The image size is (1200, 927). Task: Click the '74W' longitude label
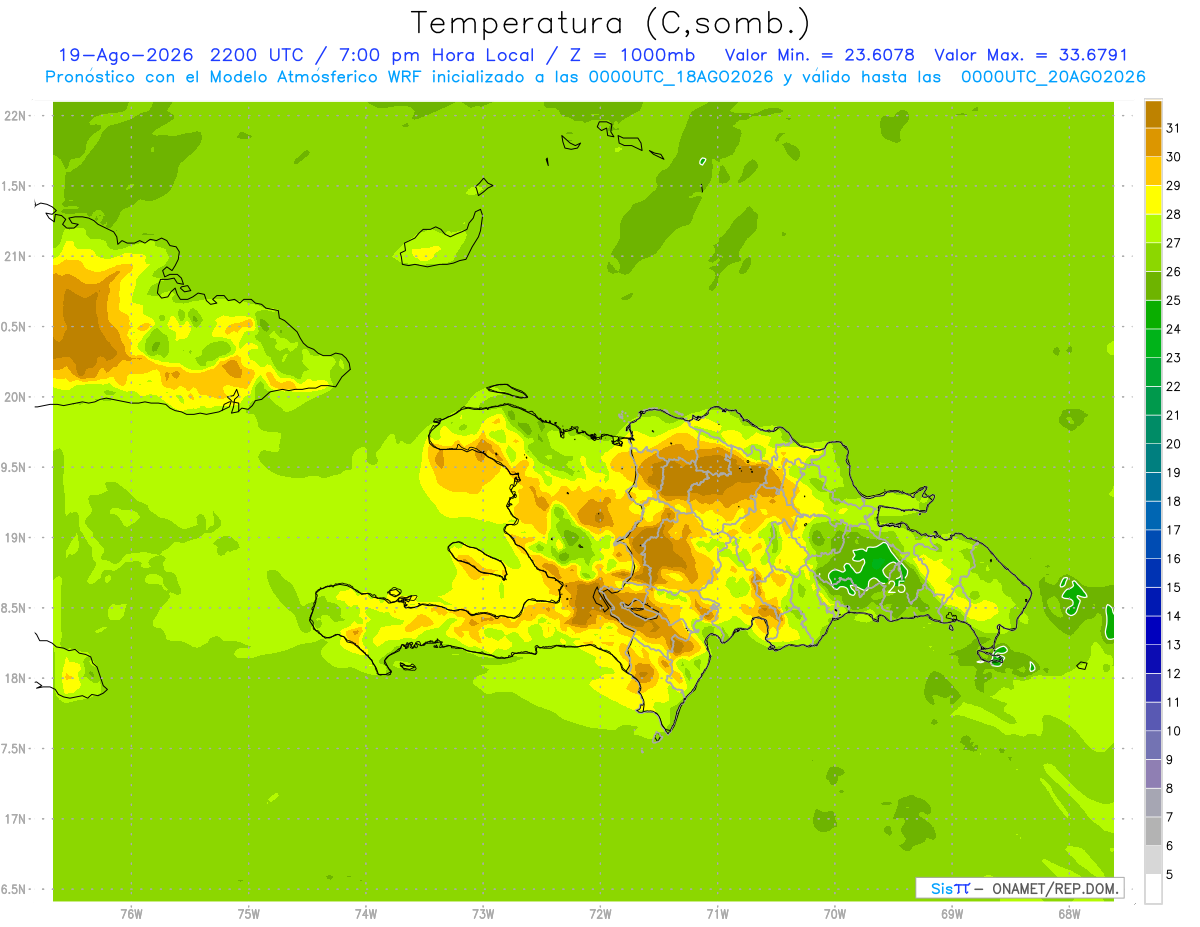point(366,914)
